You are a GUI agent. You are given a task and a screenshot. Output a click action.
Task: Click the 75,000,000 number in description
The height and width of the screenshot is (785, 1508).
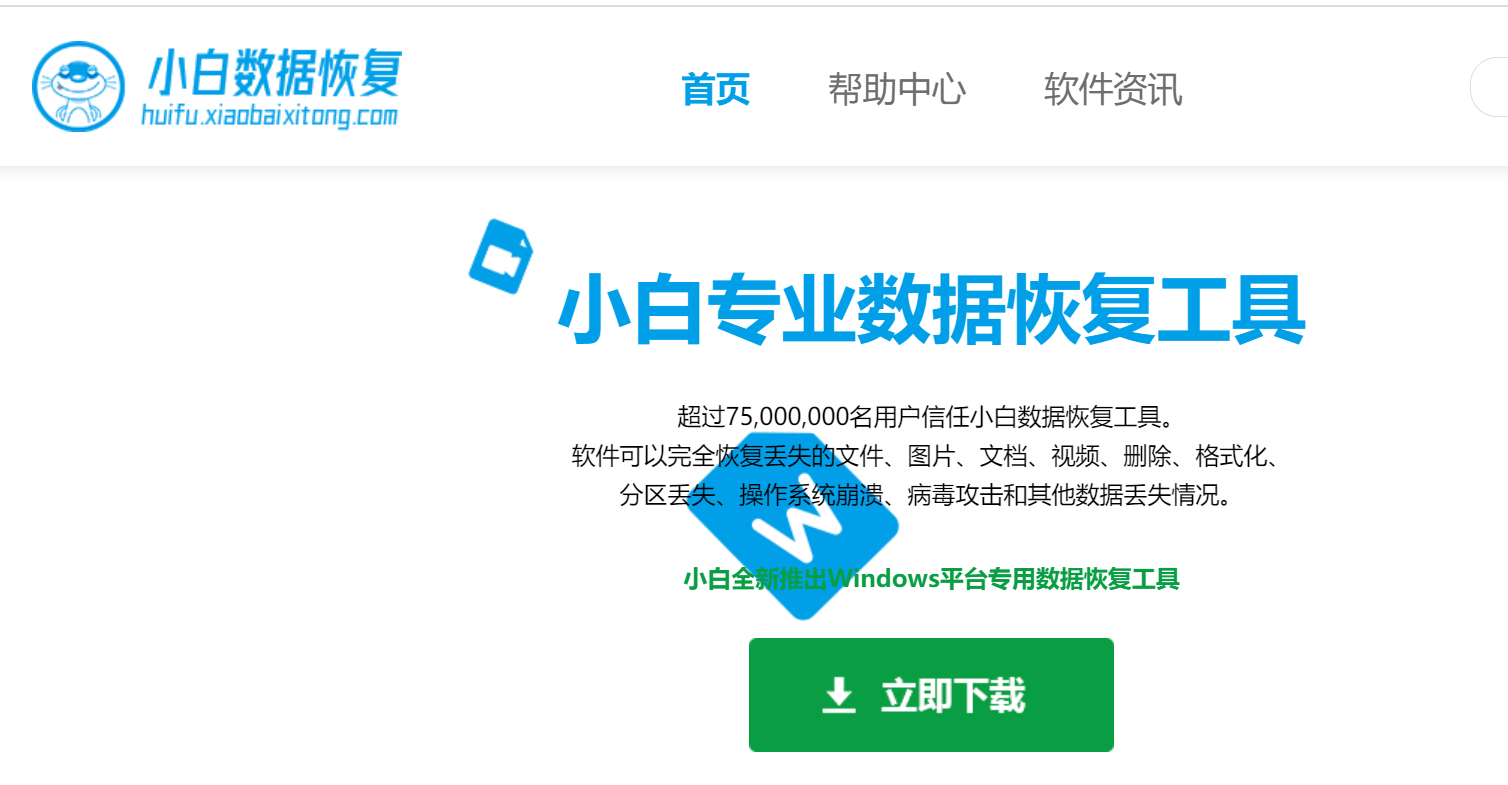click(x=788, y=416)
